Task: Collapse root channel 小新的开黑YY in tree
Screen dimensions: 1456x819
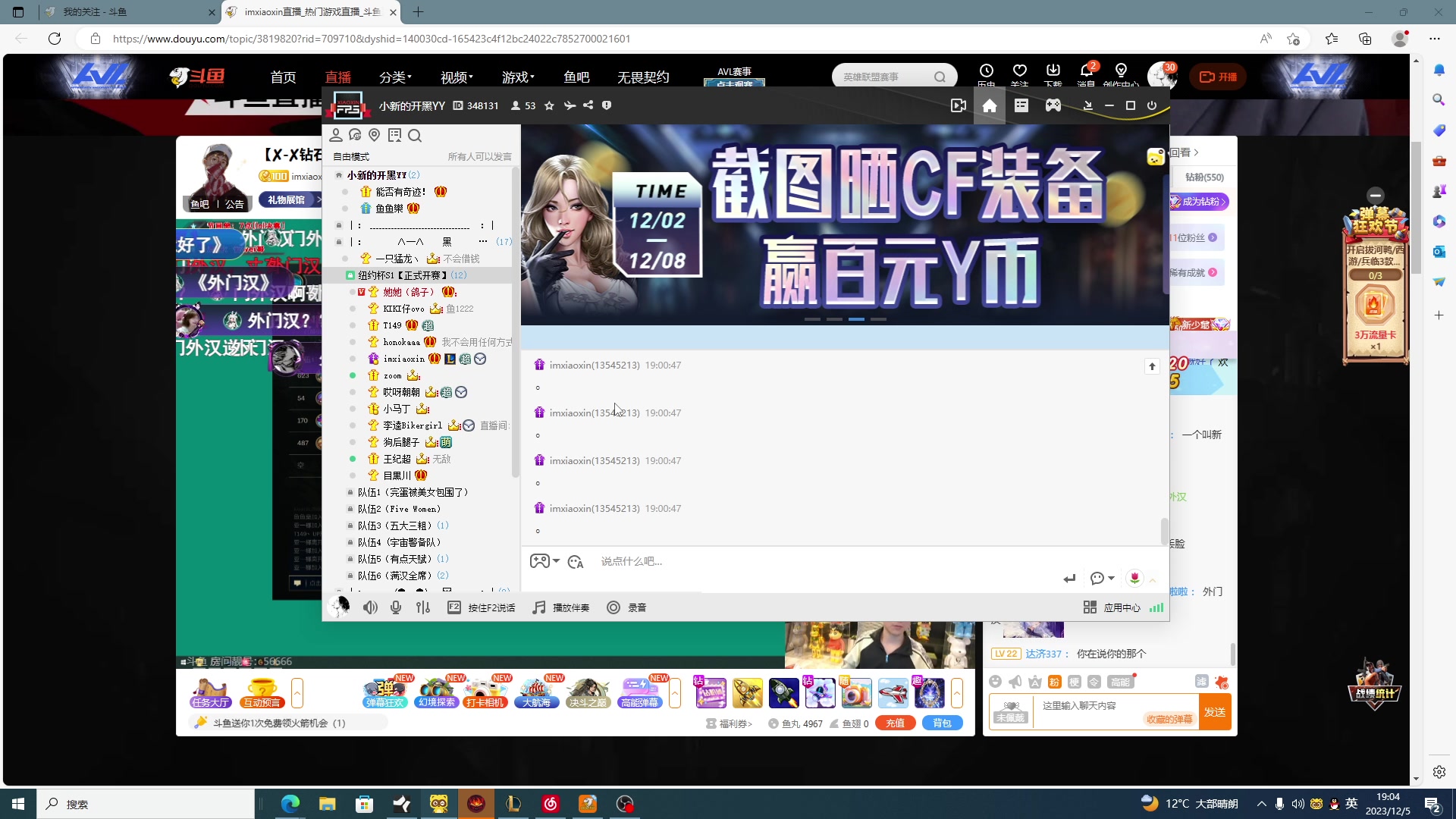Action: [339, 175]
